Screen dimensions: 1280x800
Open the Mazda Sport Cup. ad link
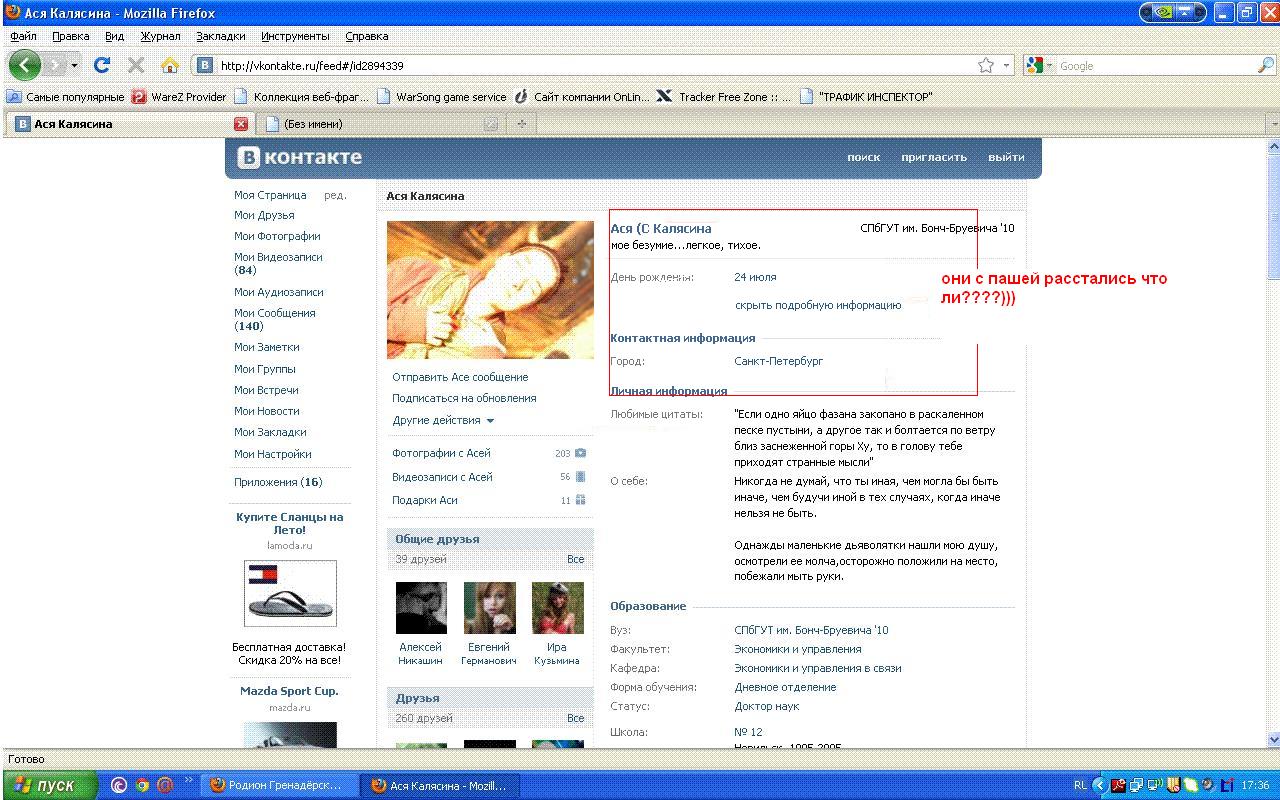pos(289,691)
